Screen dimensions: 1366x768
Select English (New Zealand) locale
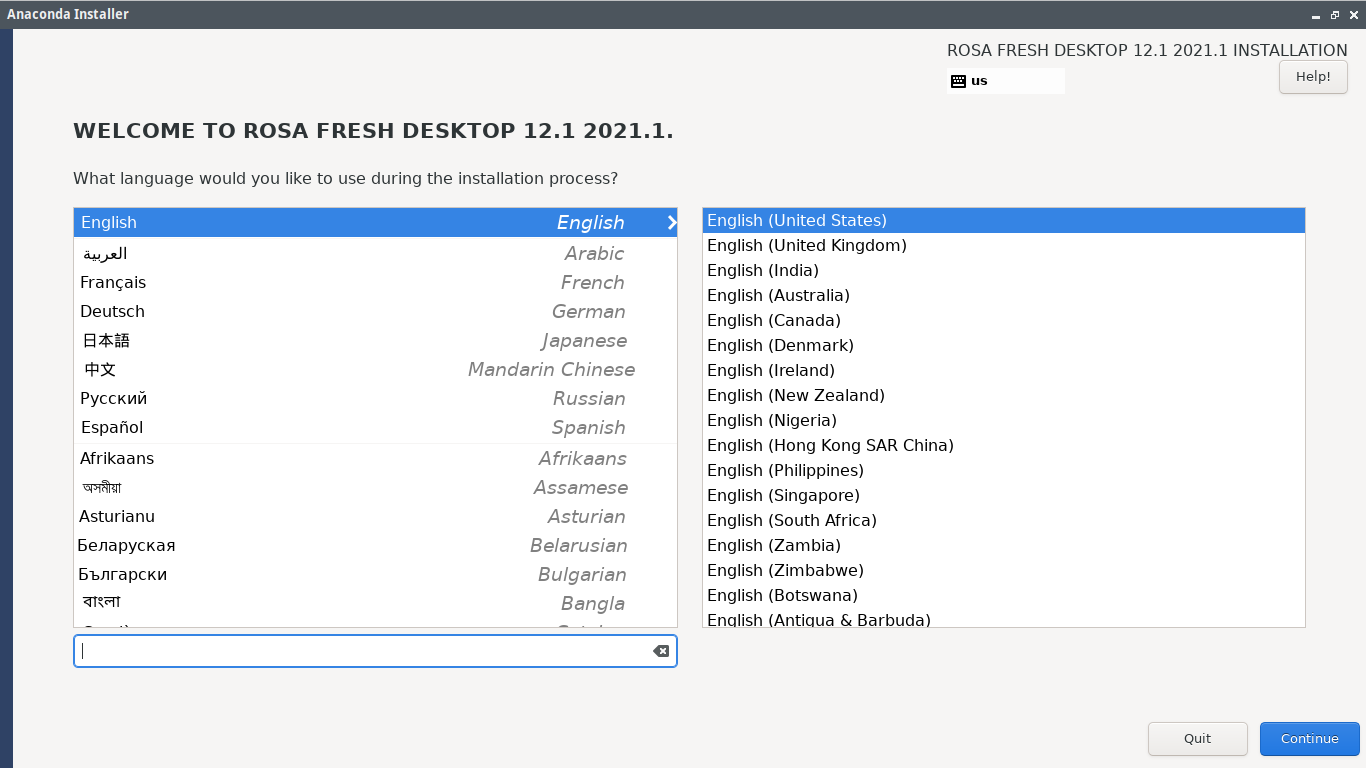point(1004,395)
